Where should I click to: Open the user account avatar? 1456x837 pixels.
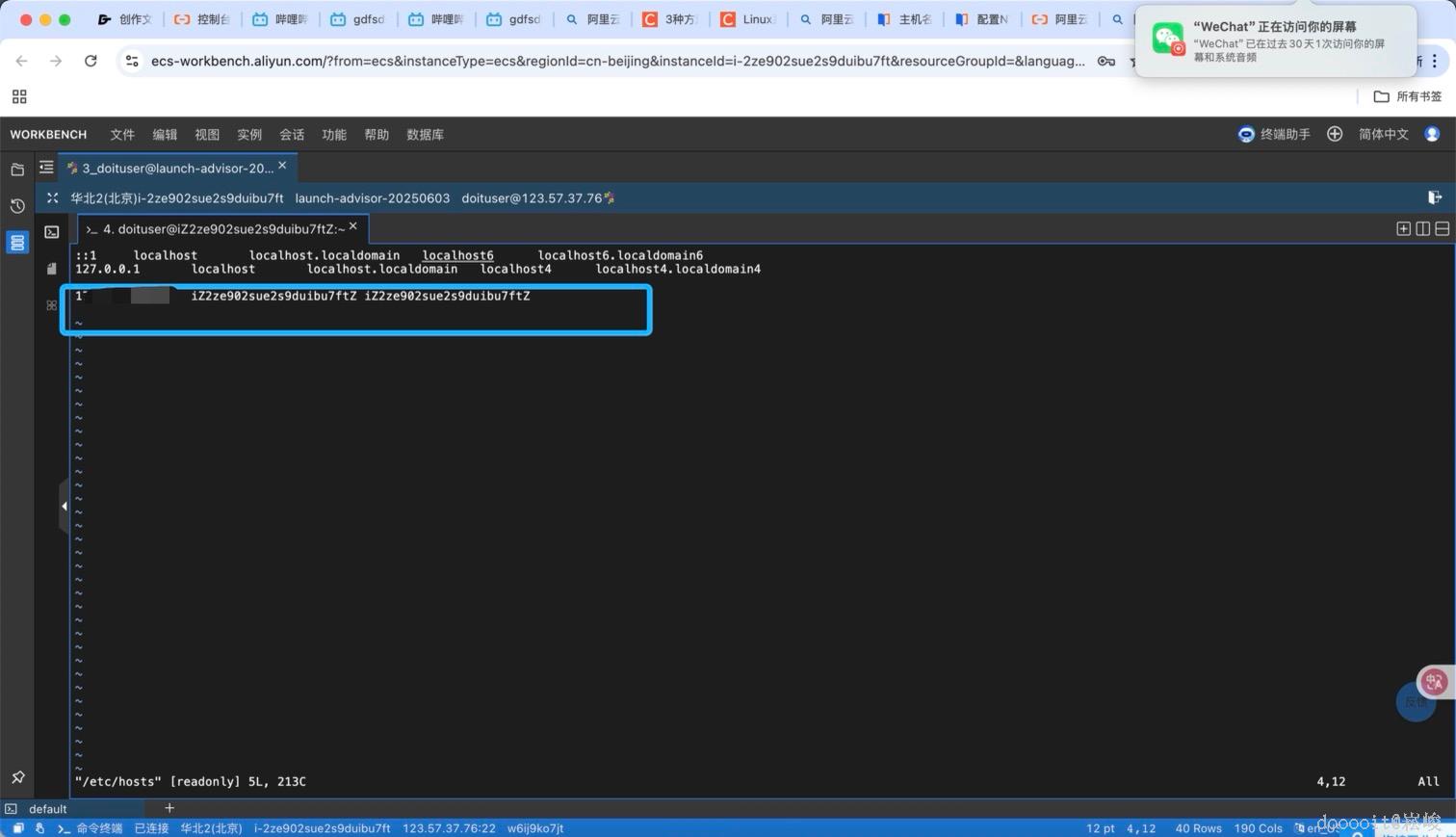click(x=1432, y=134)
